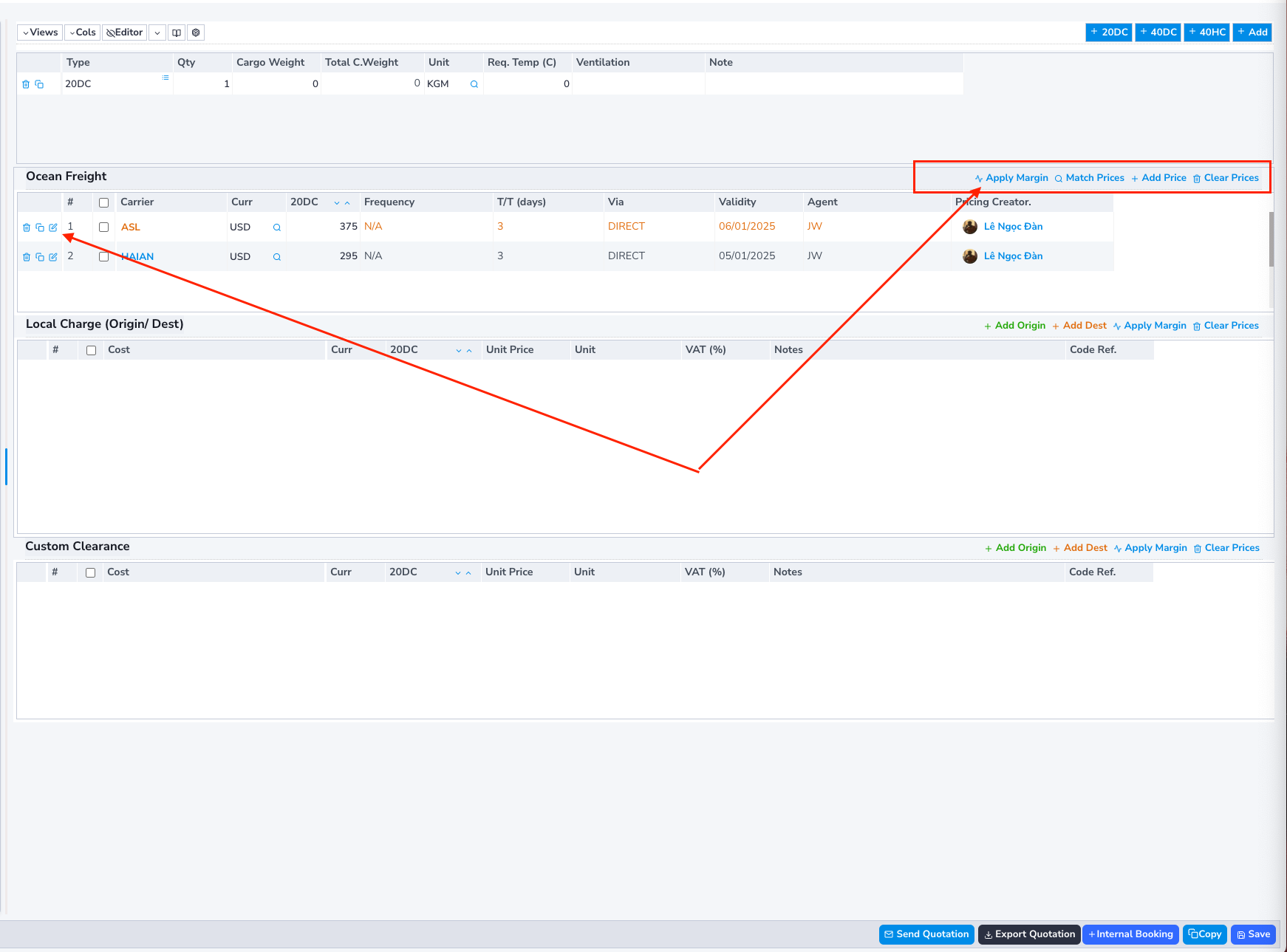Check the ASL row checkbox
This screenshot has height=952, width=1287.
tap(103, 227)
